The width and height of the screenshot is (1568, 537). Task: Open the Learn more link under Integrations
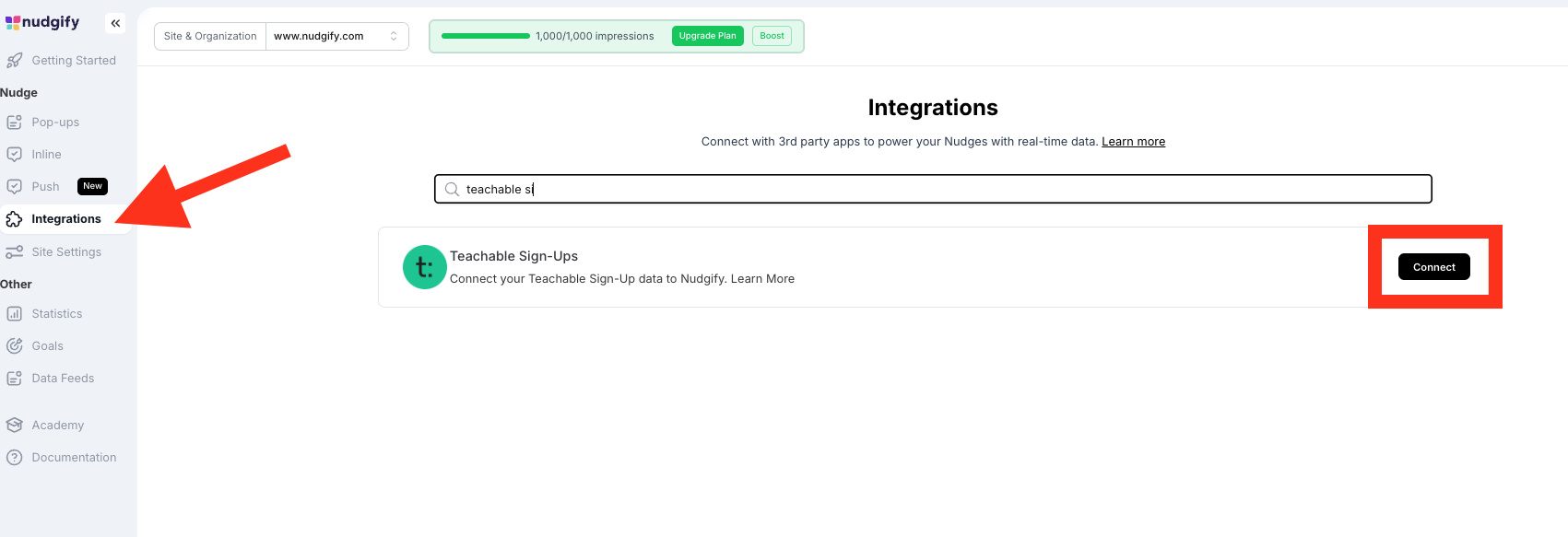(x=1134, y=142)
